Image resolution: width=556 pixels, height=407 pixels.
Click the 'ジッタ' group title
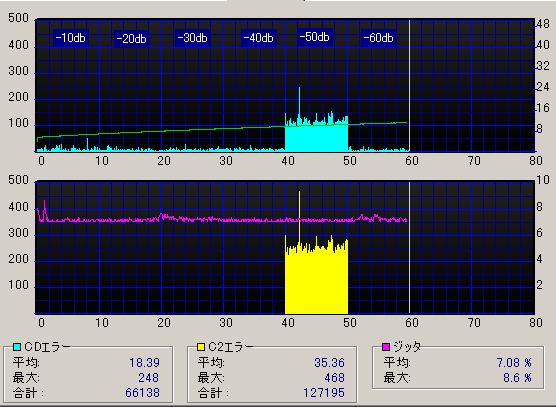(x=407, y=347)
